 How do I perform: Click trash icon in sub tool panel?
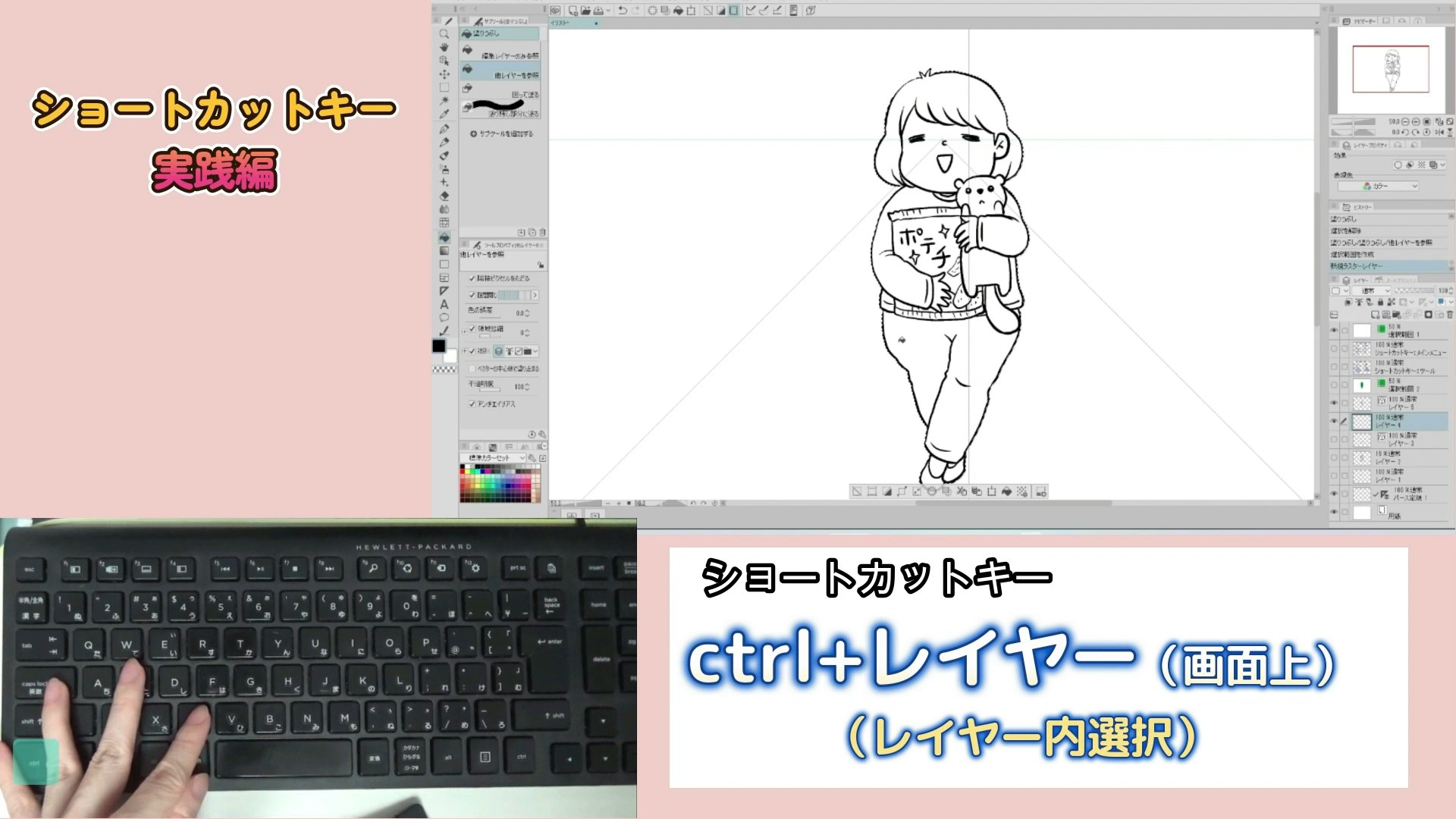pyautogui.click(x=542, y=232)
